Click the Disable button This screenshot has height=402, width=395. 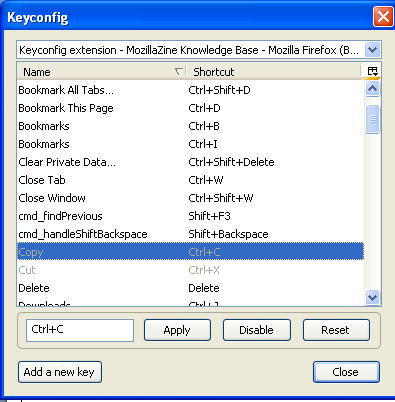coord(257,330)
